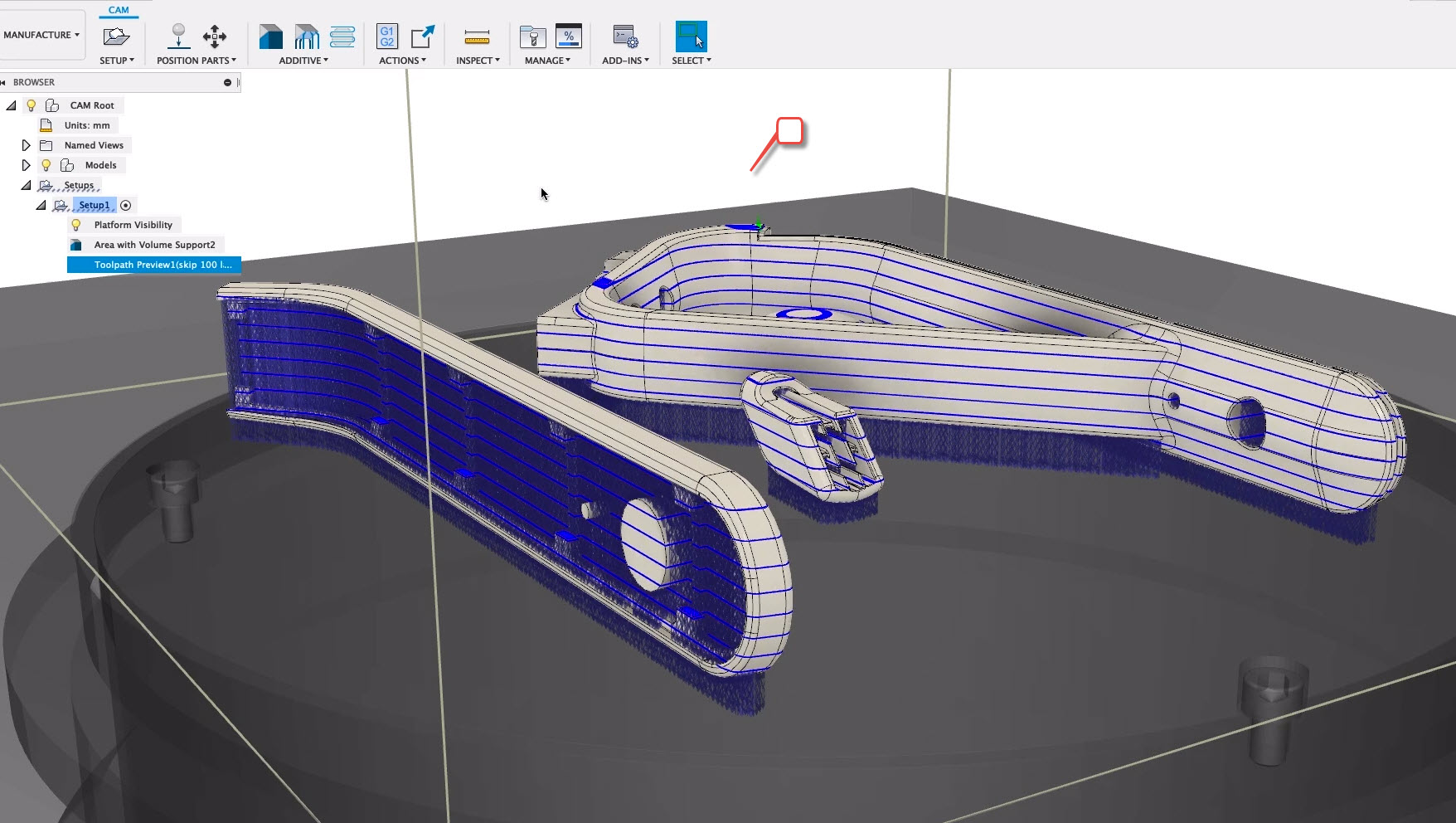Click the browser panel options dot icon

[x=227, y=82]
